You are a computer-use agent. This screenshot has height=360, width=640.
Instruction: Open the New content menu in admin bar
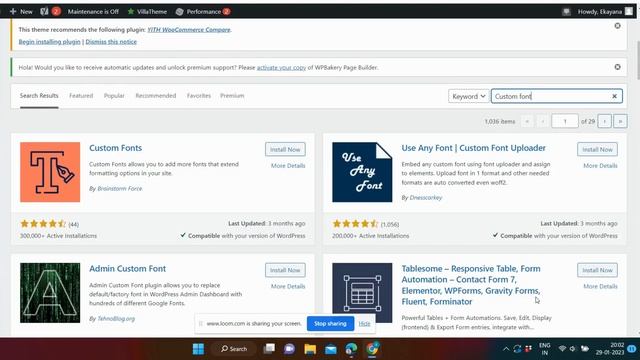(21, 11)
